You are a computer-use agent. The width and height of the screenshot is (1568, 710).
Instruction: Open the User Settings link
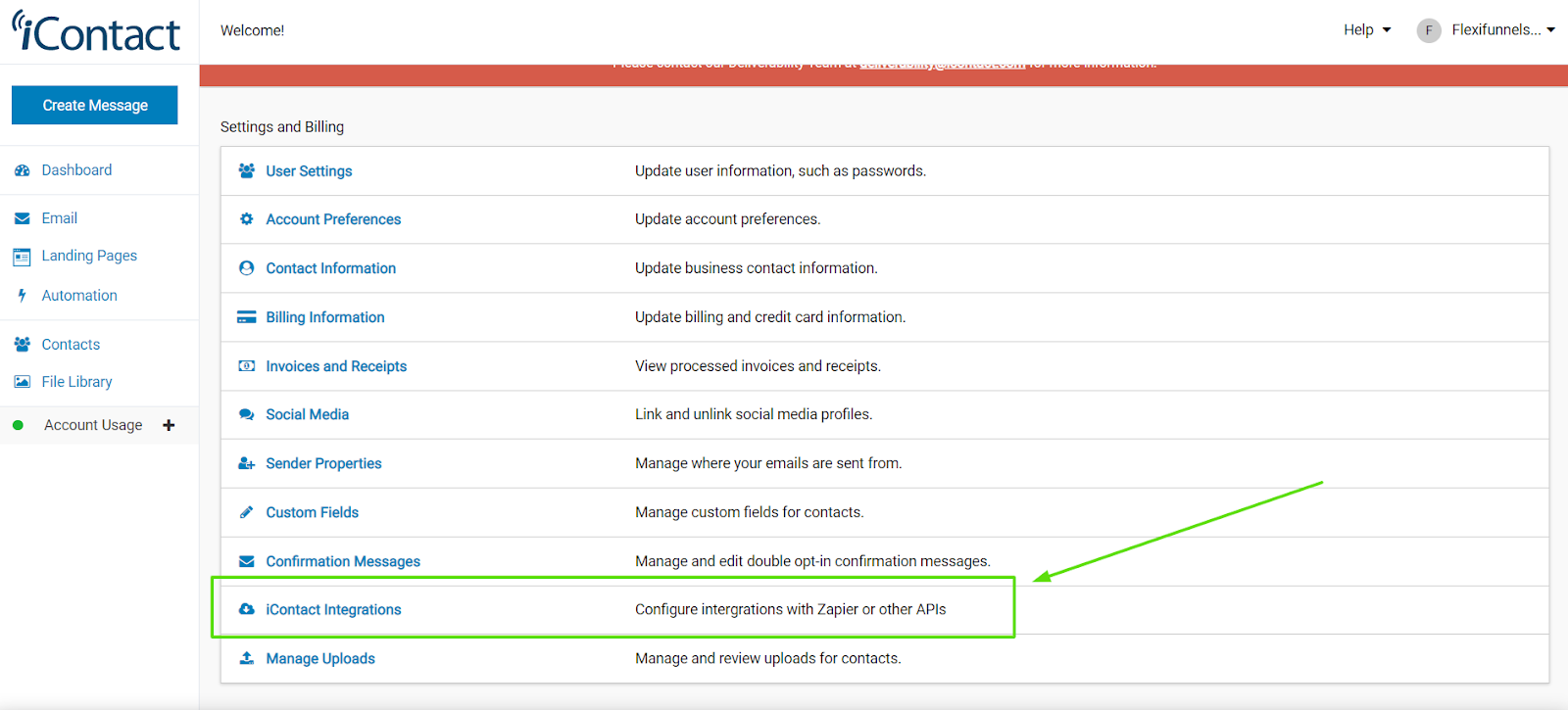309,171
